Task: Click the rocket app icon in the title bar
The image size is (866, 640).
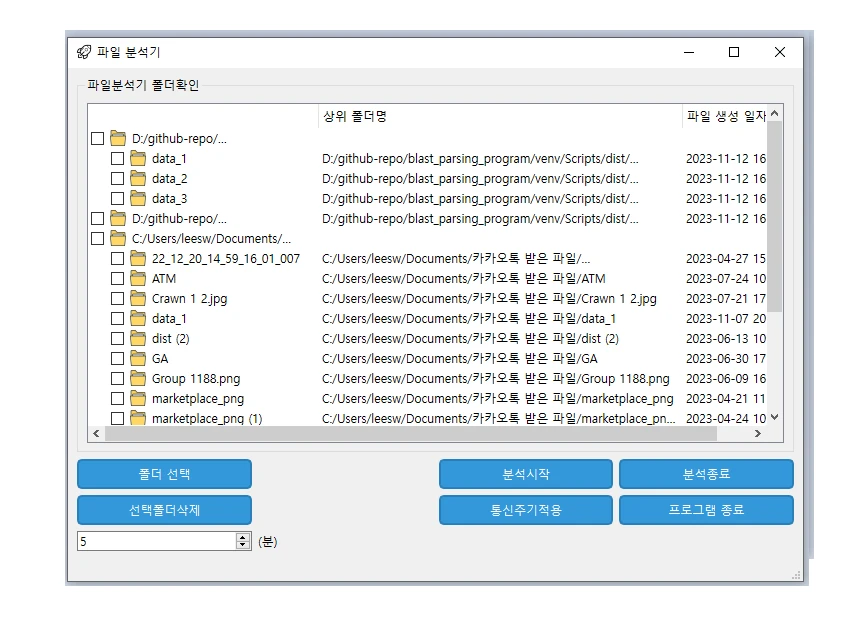Action: (82, 52)
